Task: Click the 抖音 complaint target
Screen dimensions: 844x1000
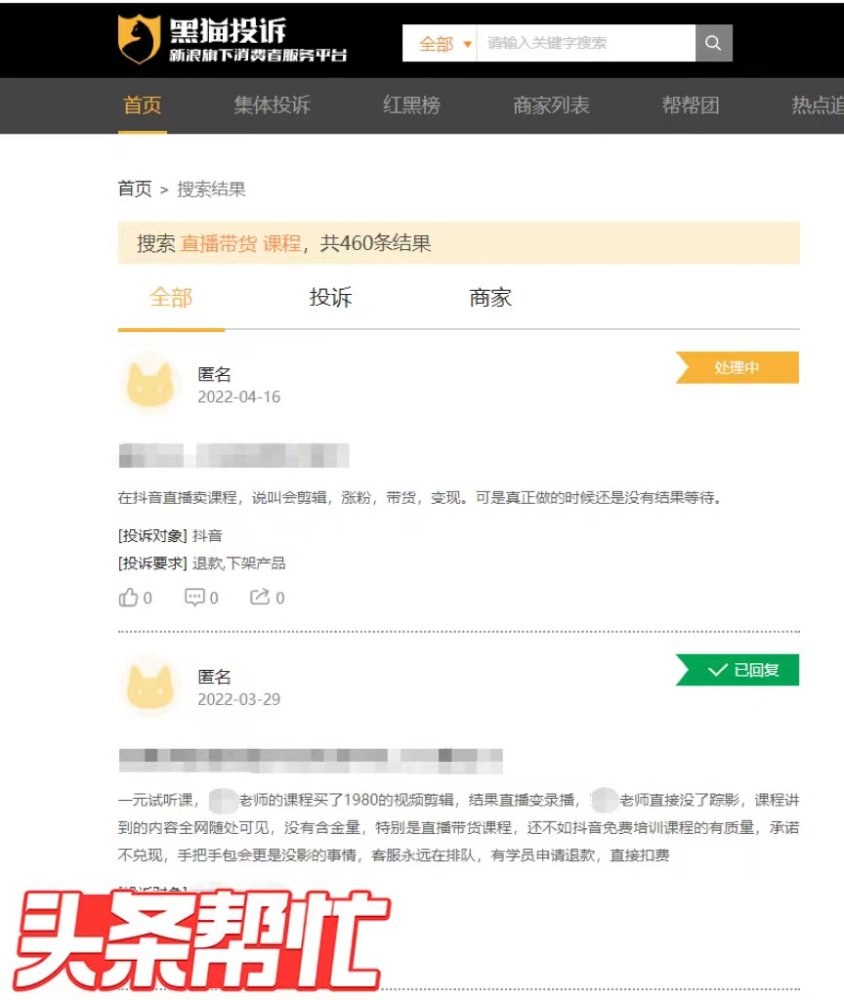Action: (x=207, y=536)
